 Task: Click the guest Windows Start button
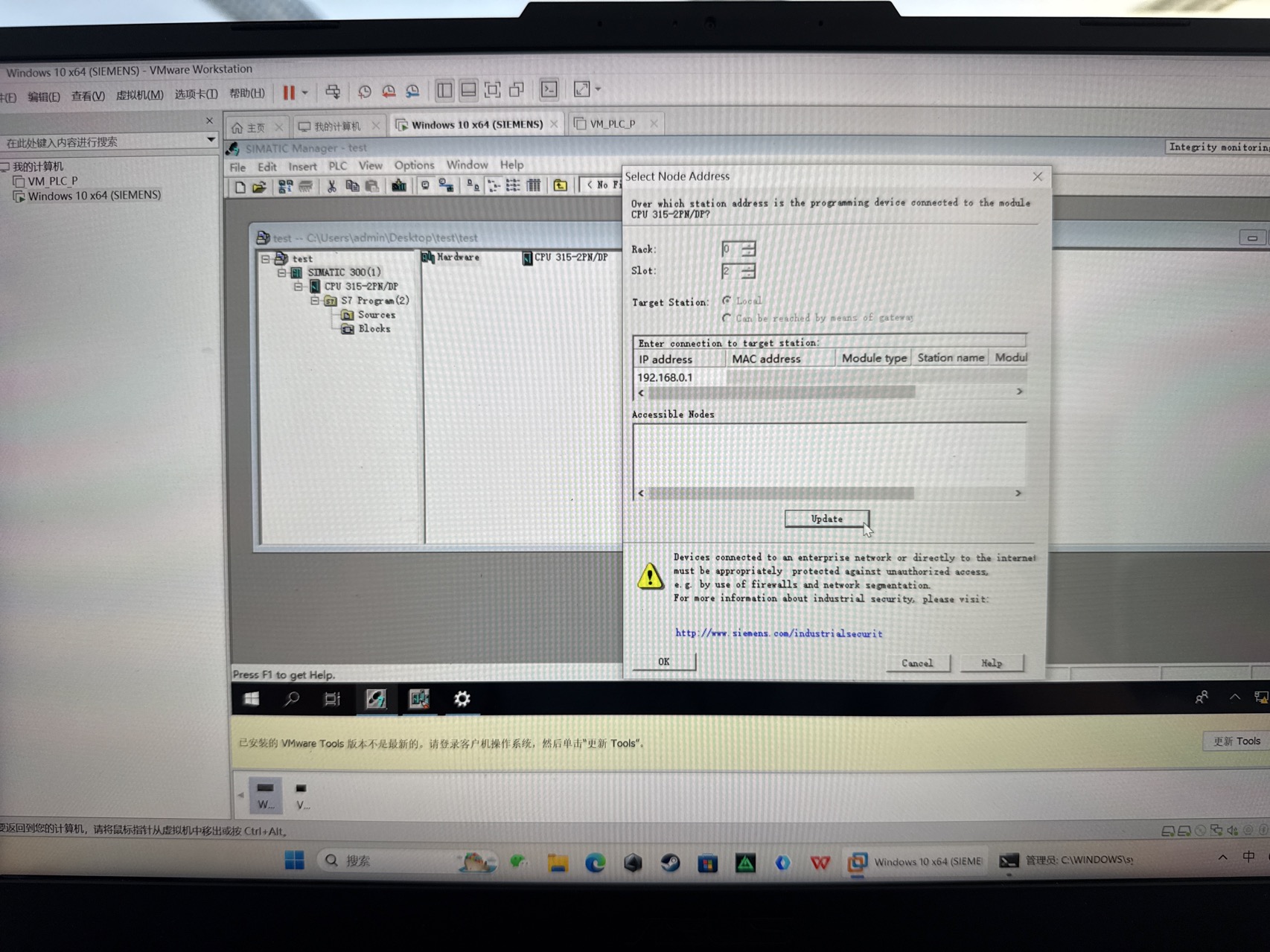tap(252, 699)
